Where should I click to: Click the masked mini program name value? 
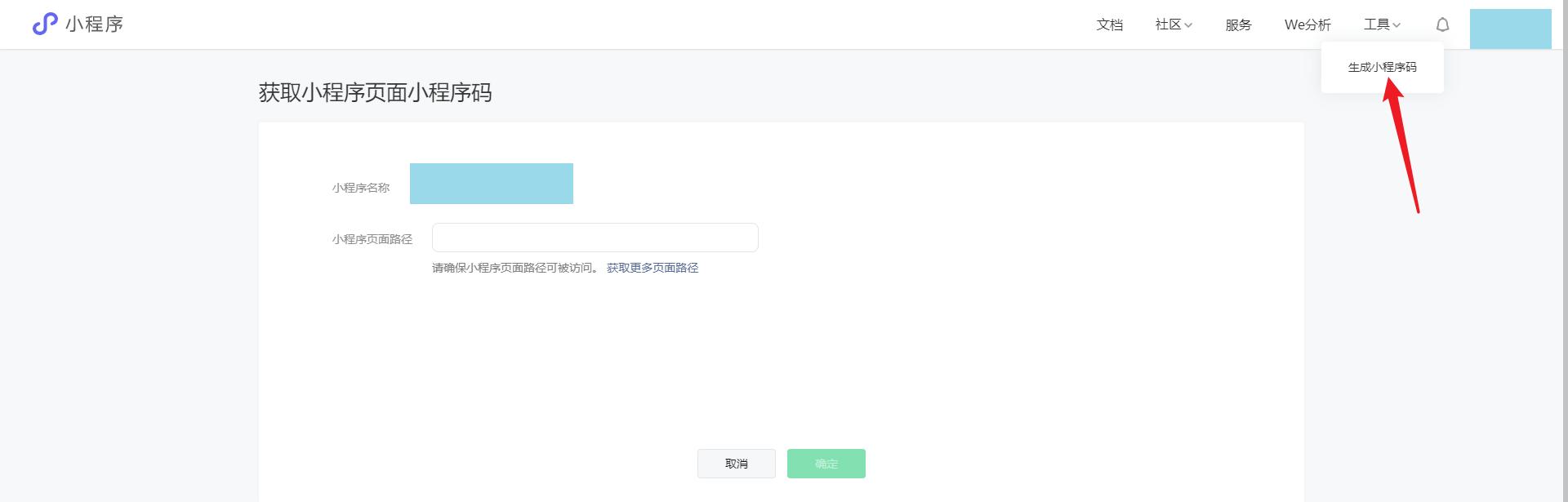point(491,184)
